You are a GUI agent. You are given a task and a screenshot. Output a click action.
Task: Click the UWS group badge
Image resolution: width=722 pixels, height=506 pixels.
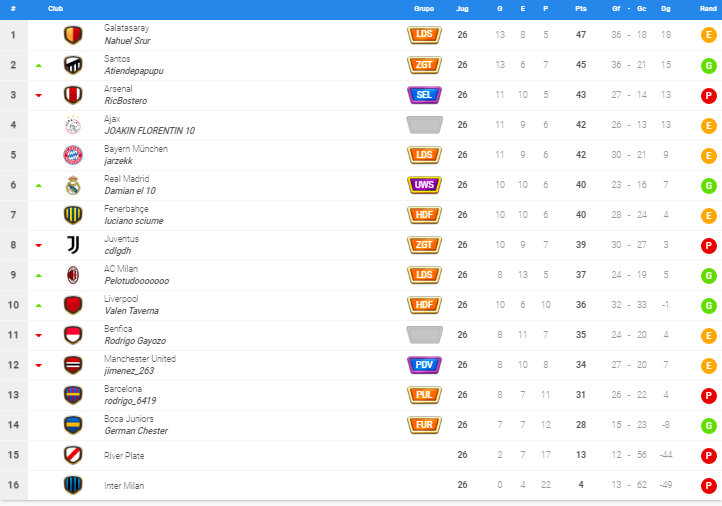pos(424,185)
